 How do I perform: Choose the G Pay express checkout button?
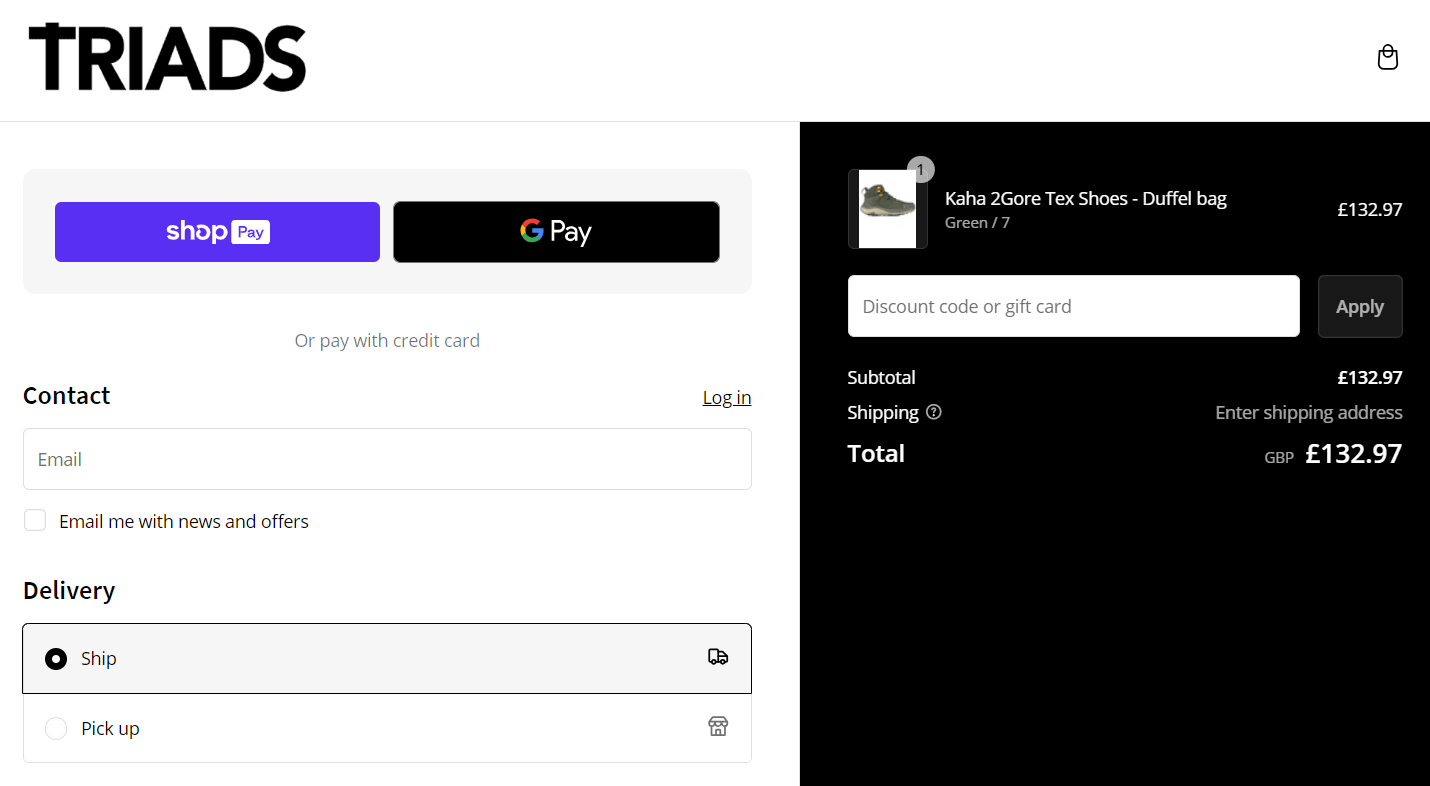556,232
